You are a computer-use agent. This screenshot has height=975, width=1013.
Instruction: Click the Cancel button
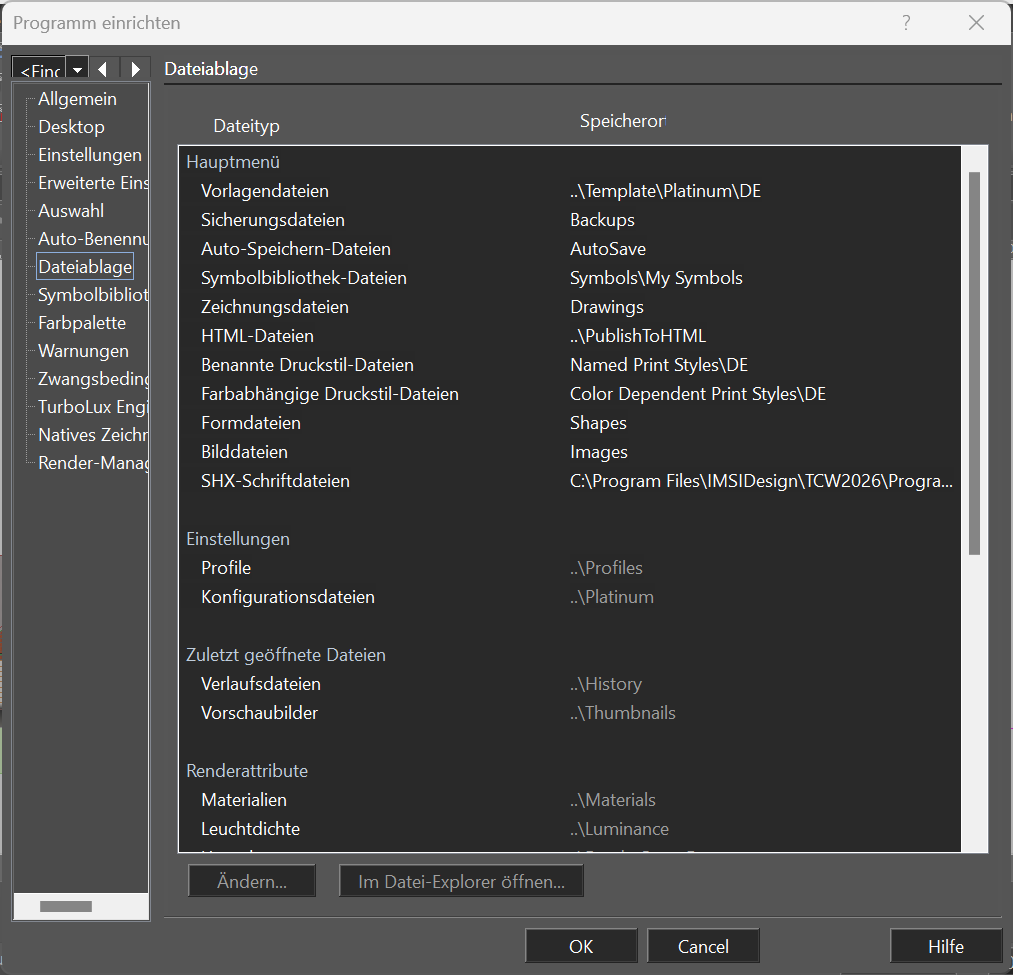coord(703,947)
